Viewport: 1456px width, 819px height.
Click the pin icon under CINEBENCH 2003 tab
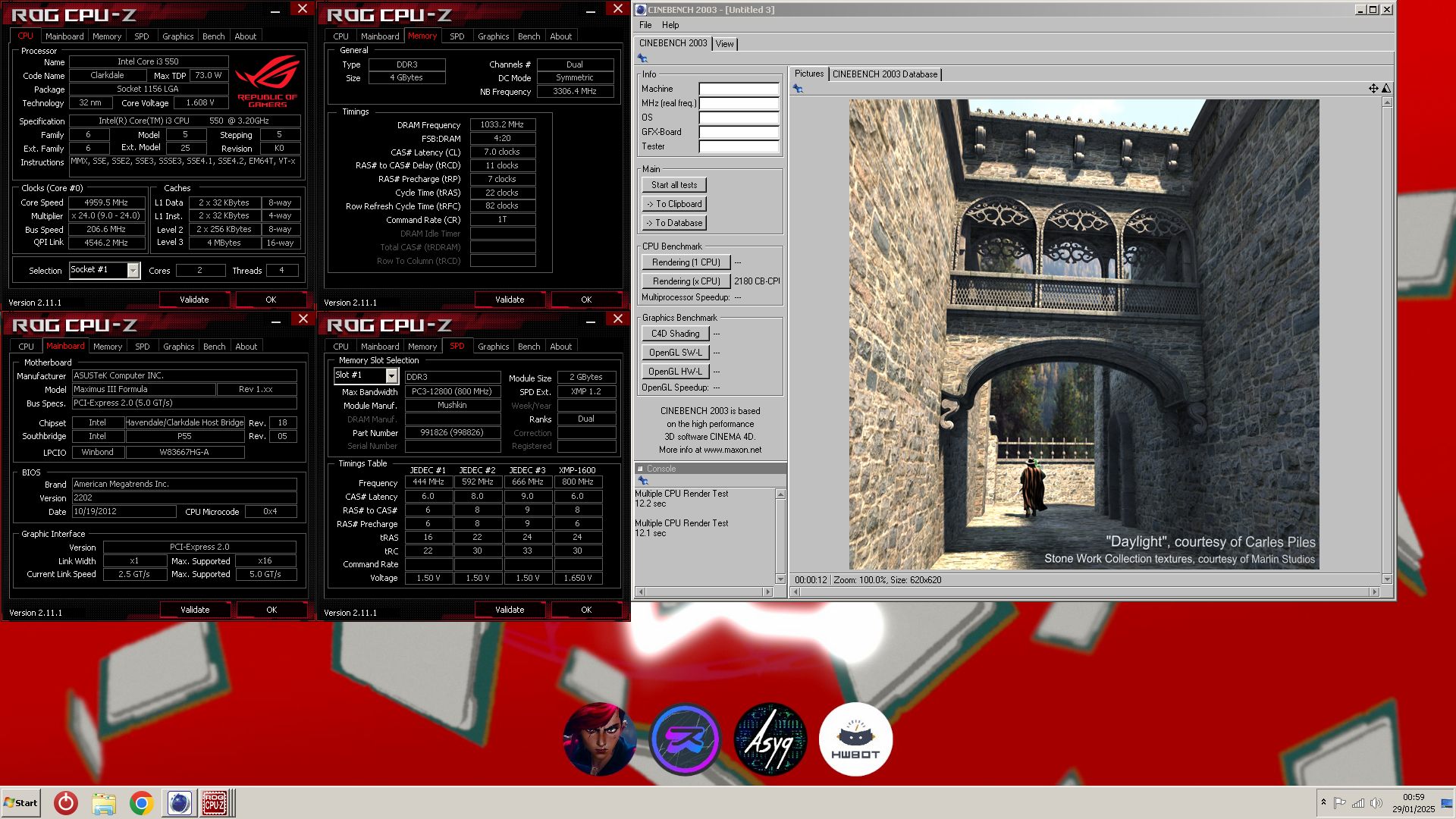(642, 58)
